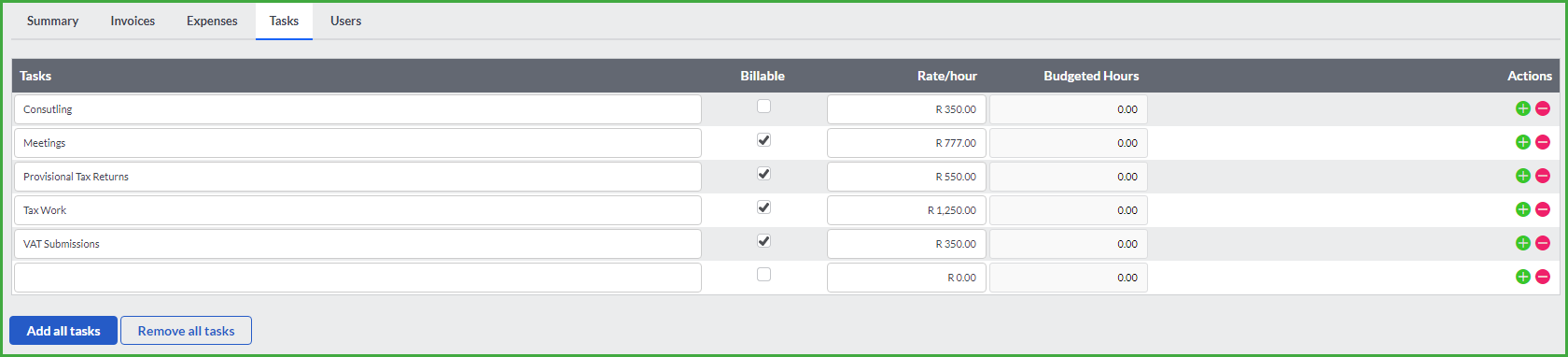The width and height of the screenshot is (1568, 357).
Task: Add a row after Tax Work task
Action: coord(1523,209)
